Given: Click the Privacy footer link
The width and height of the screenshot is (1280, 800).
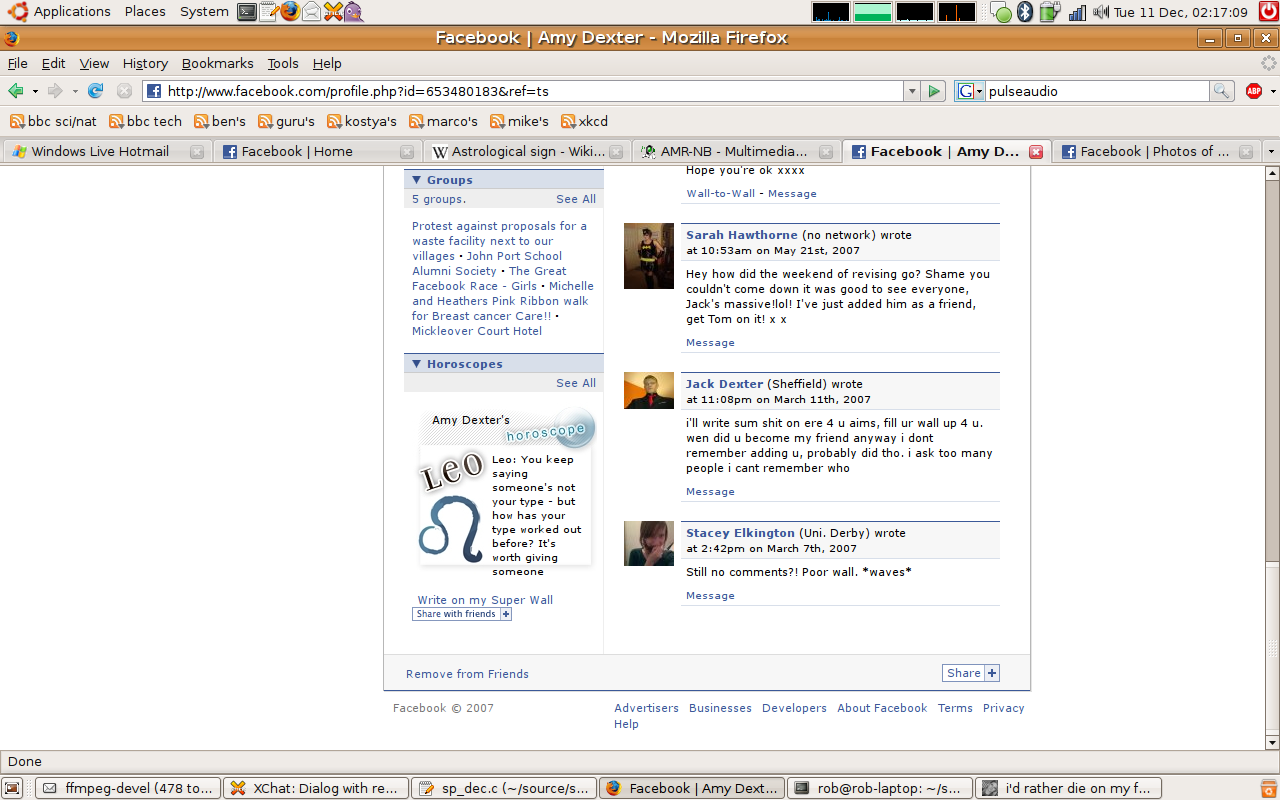Looking at the screenshot, I should 1003,708.
